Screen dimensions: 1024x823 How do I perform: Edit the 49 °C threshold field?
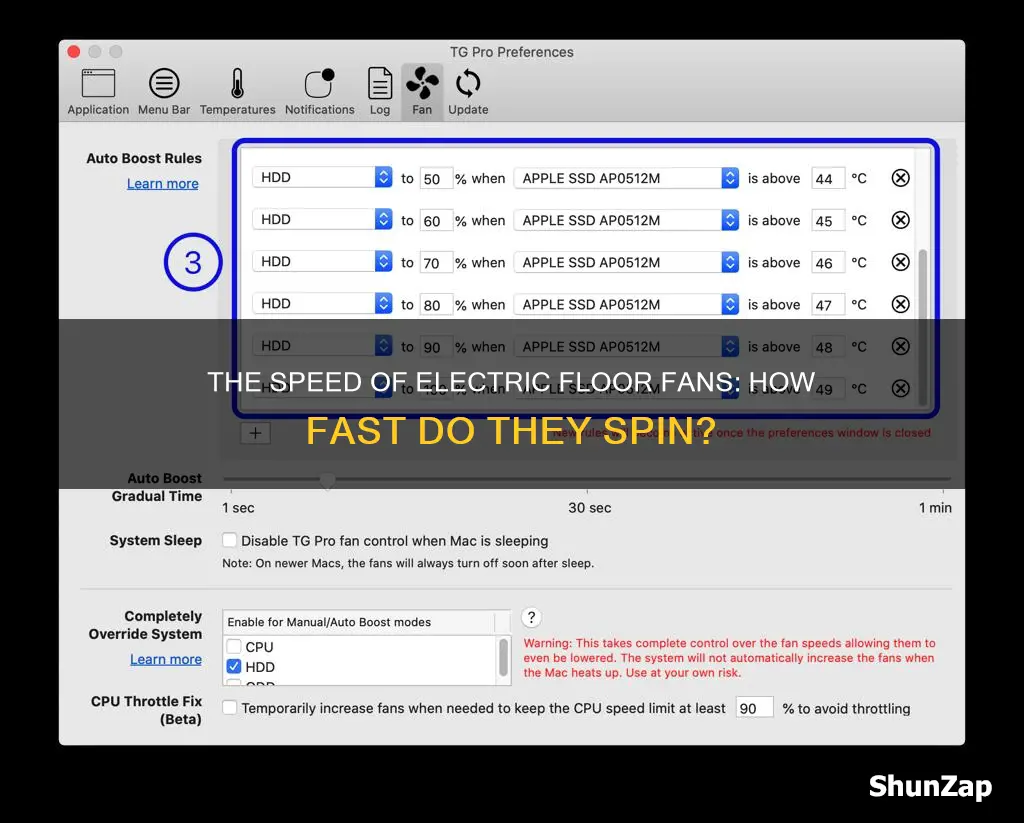827,389
